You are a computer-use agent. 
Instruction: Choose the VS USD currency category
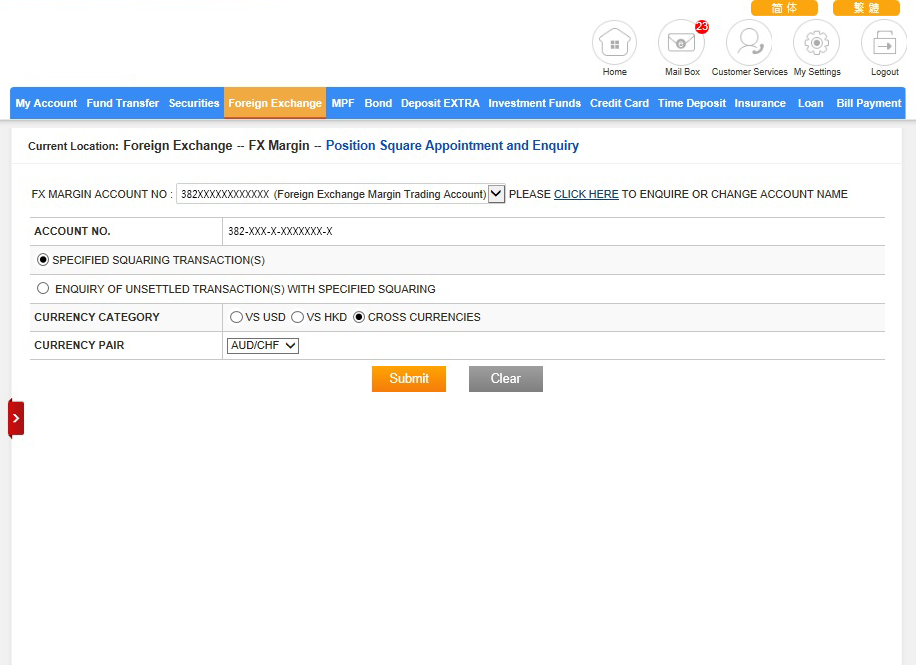click(x=236, y=317)
